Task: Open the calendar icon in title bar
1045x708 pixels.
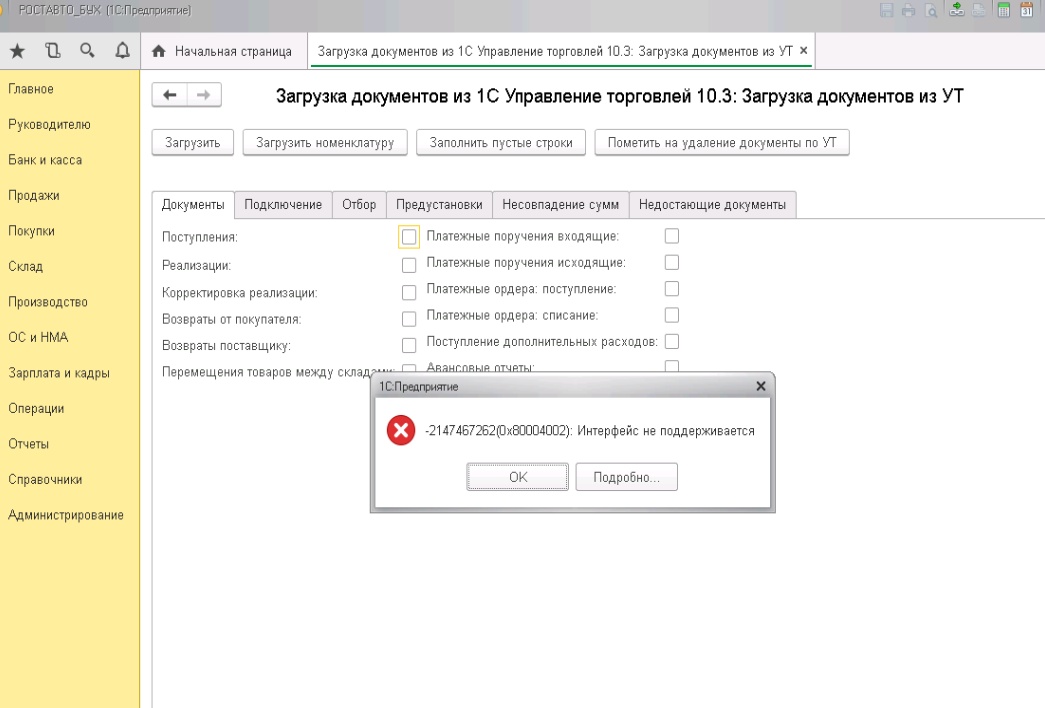Action: pos(1025,10)
